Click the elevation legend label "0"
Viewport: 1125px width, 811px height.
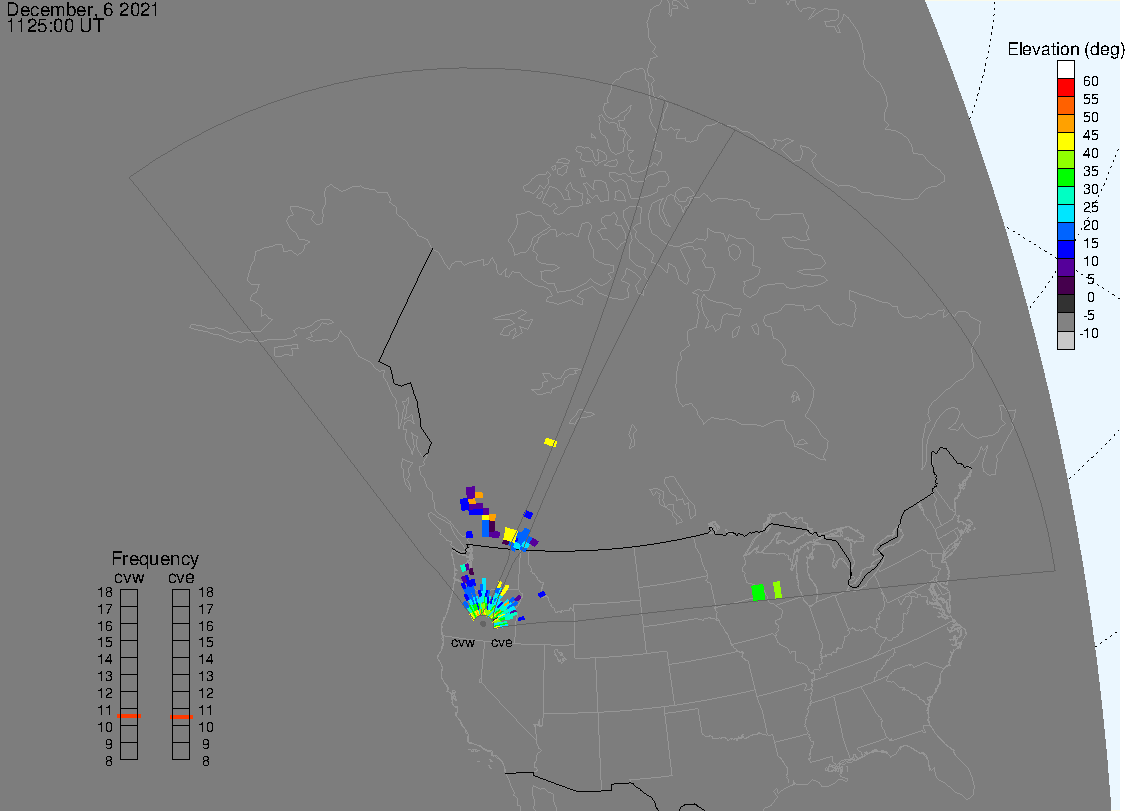(1091, 297)
